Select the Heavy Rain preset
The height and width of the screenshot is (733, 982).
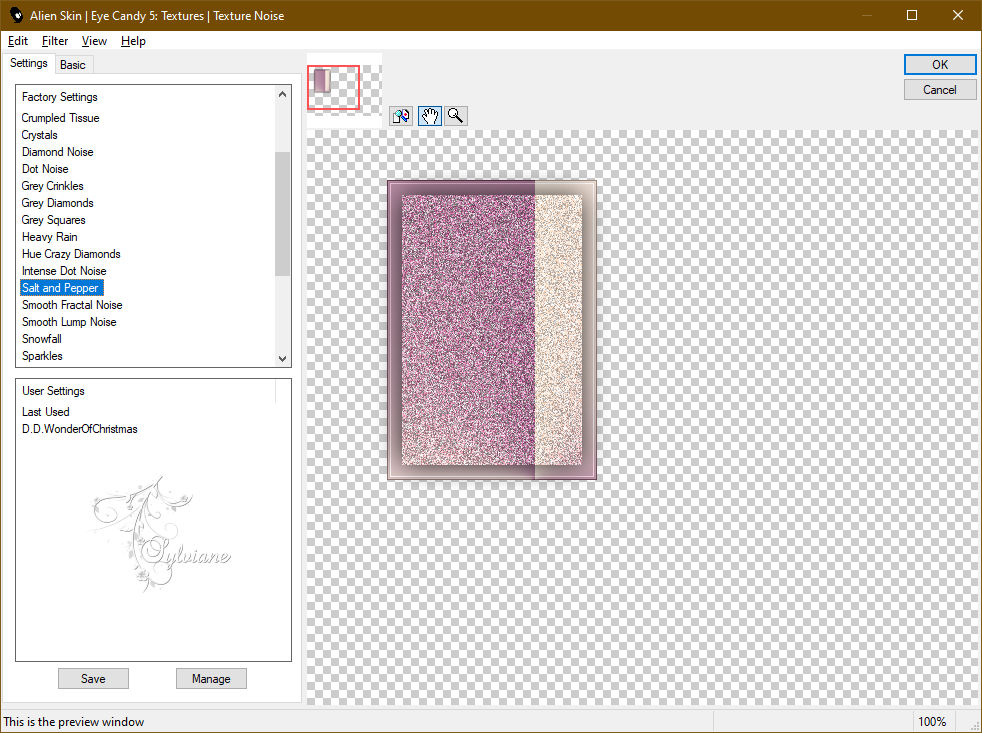[50, 237]
